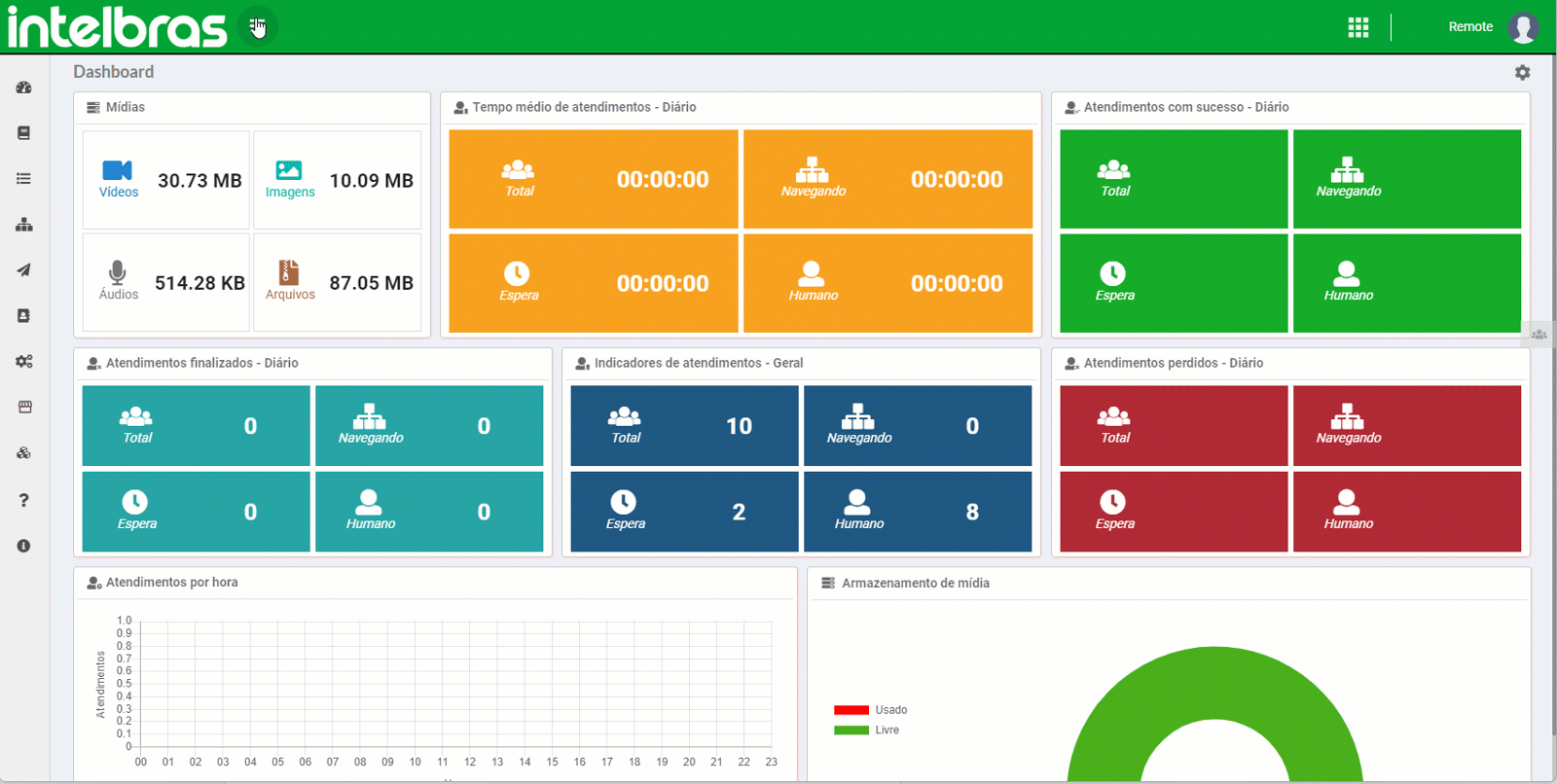Image resolution: width=1557 pixels, height=784 pixels.
Task: Click Humano tile in Atendimentos finalizados
Action: (429, 512)
